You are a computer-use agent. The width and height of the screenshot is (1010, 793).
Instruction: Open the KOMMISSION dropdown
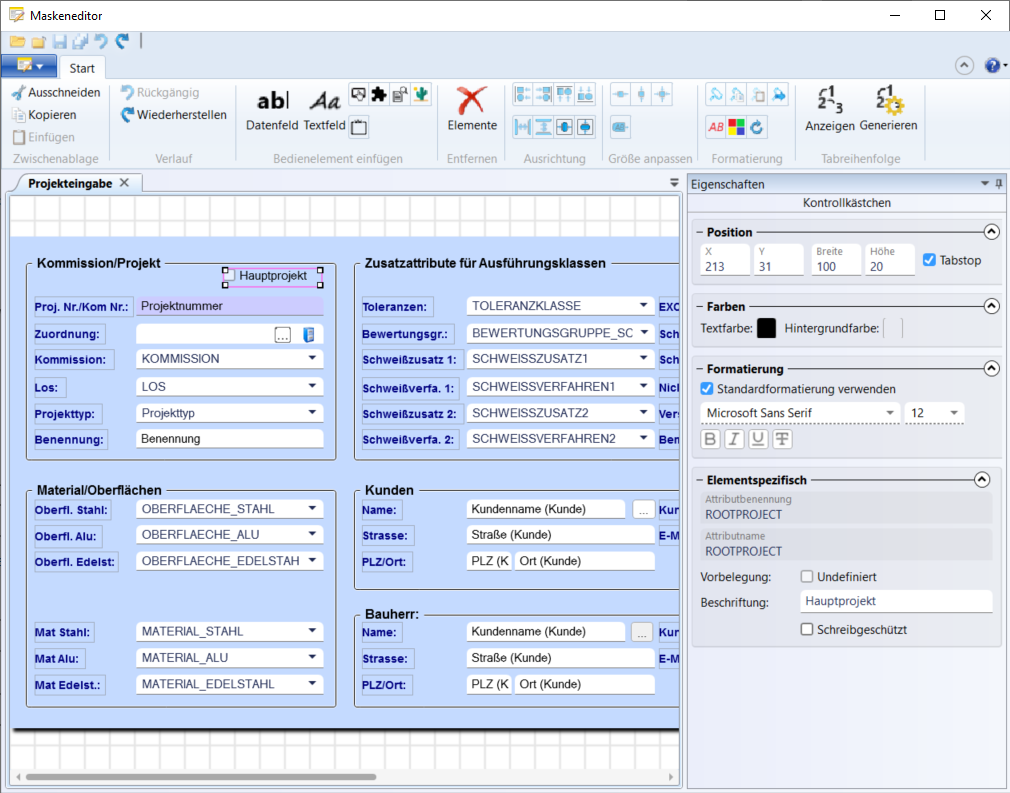[312, 358]
